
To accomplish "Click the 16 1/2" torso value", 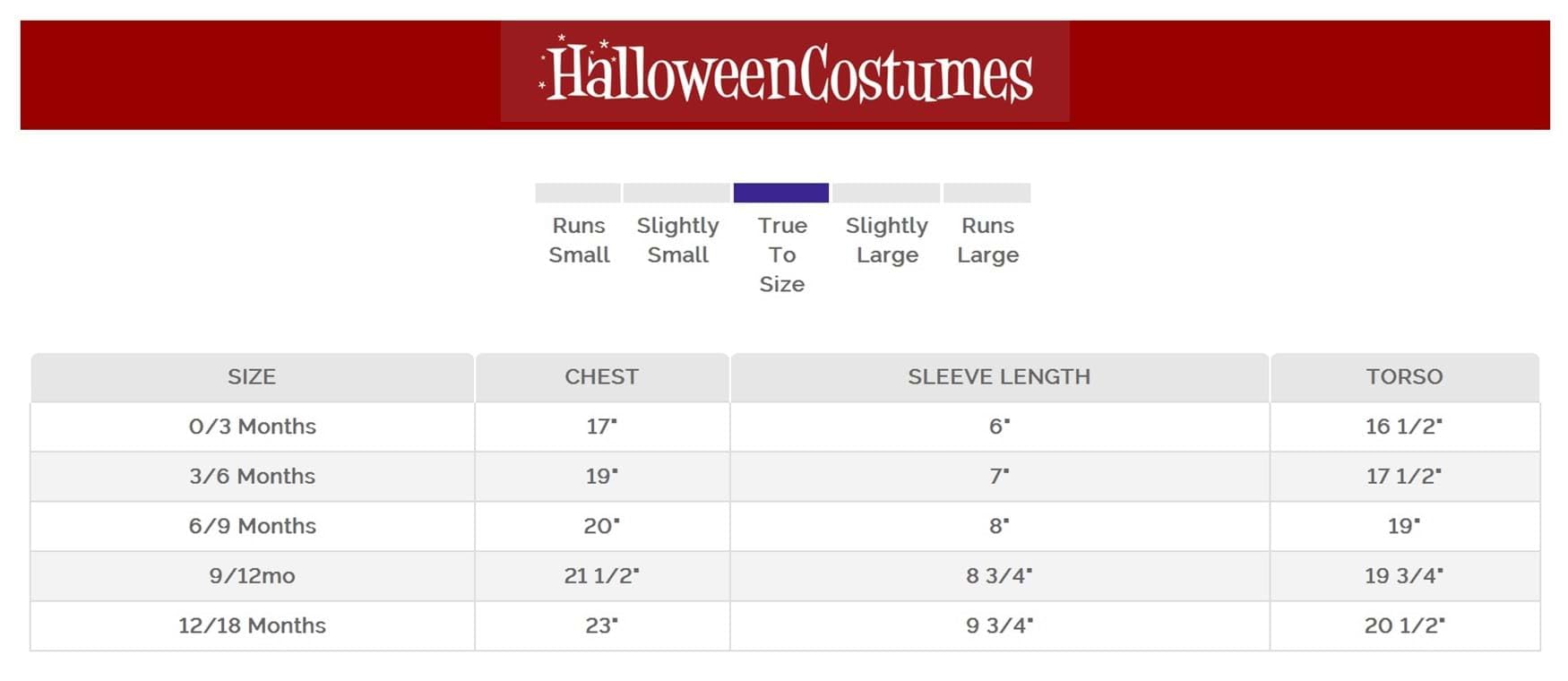I will (1404, 427).
